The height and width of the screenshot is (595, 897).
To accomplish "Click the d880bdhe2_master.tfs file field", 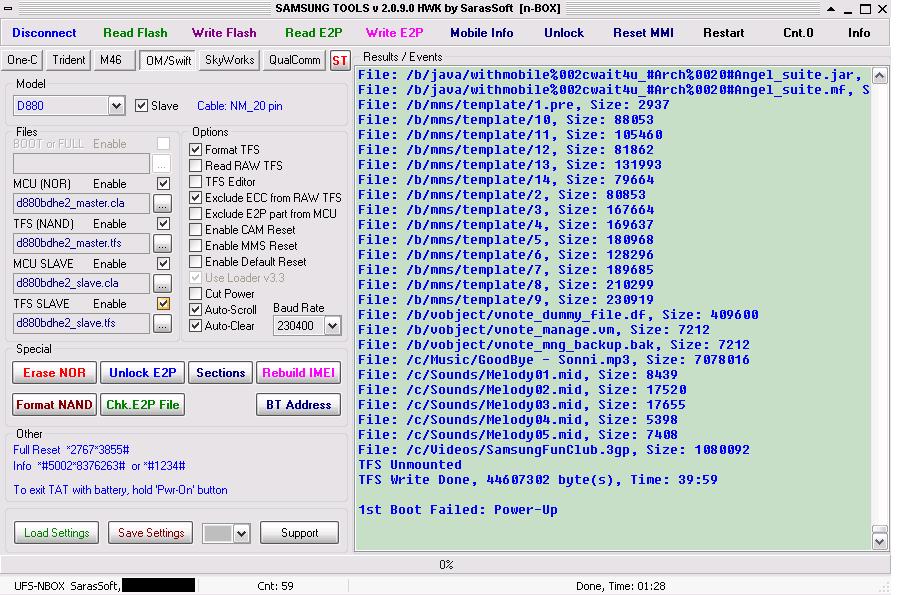I will pos(81,243).
